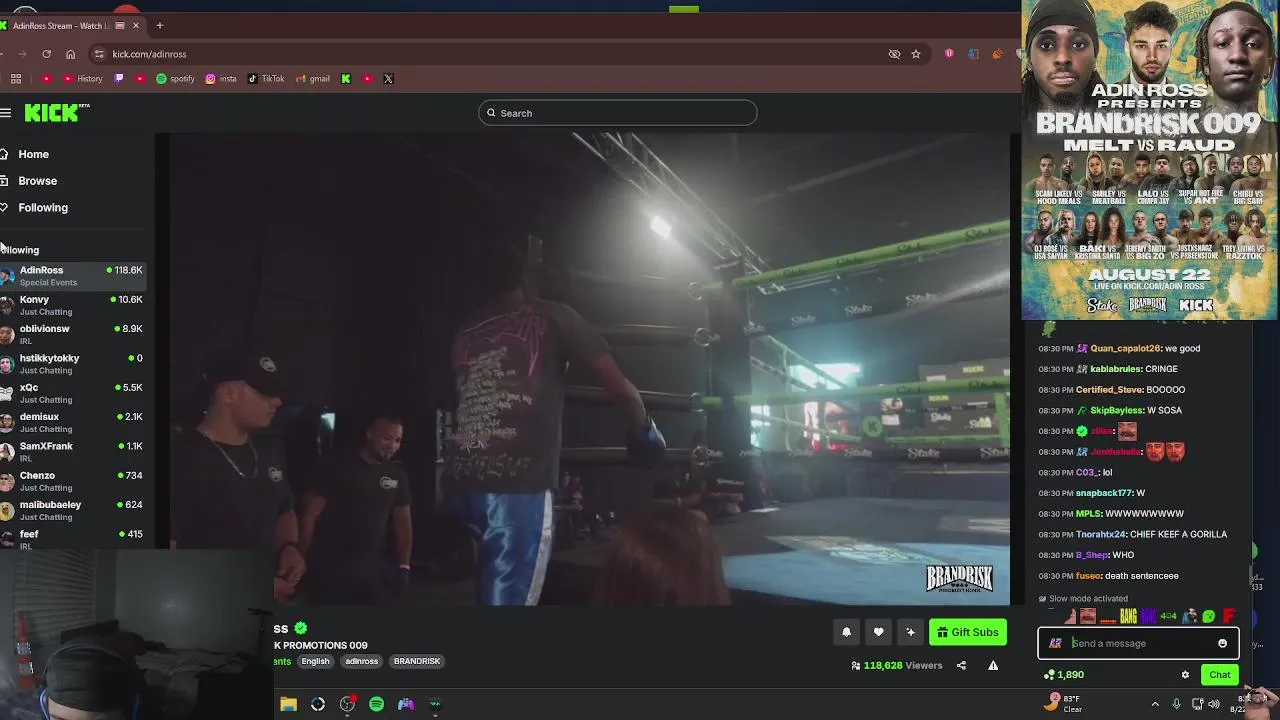Open xQc channel in following list
Screen dimensions: 1280x720
(73, 393)
